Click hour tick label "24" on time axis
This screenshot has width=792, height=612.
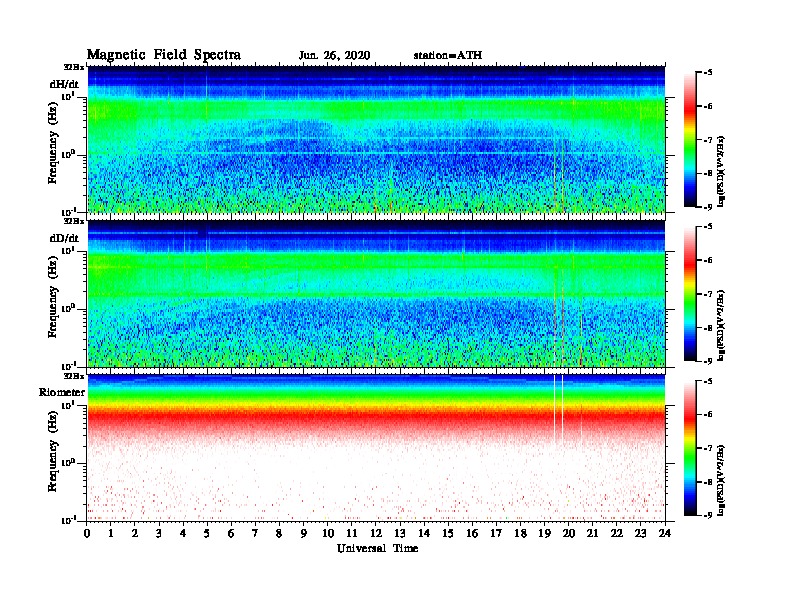pyautogui.click(x=665, y=534)
